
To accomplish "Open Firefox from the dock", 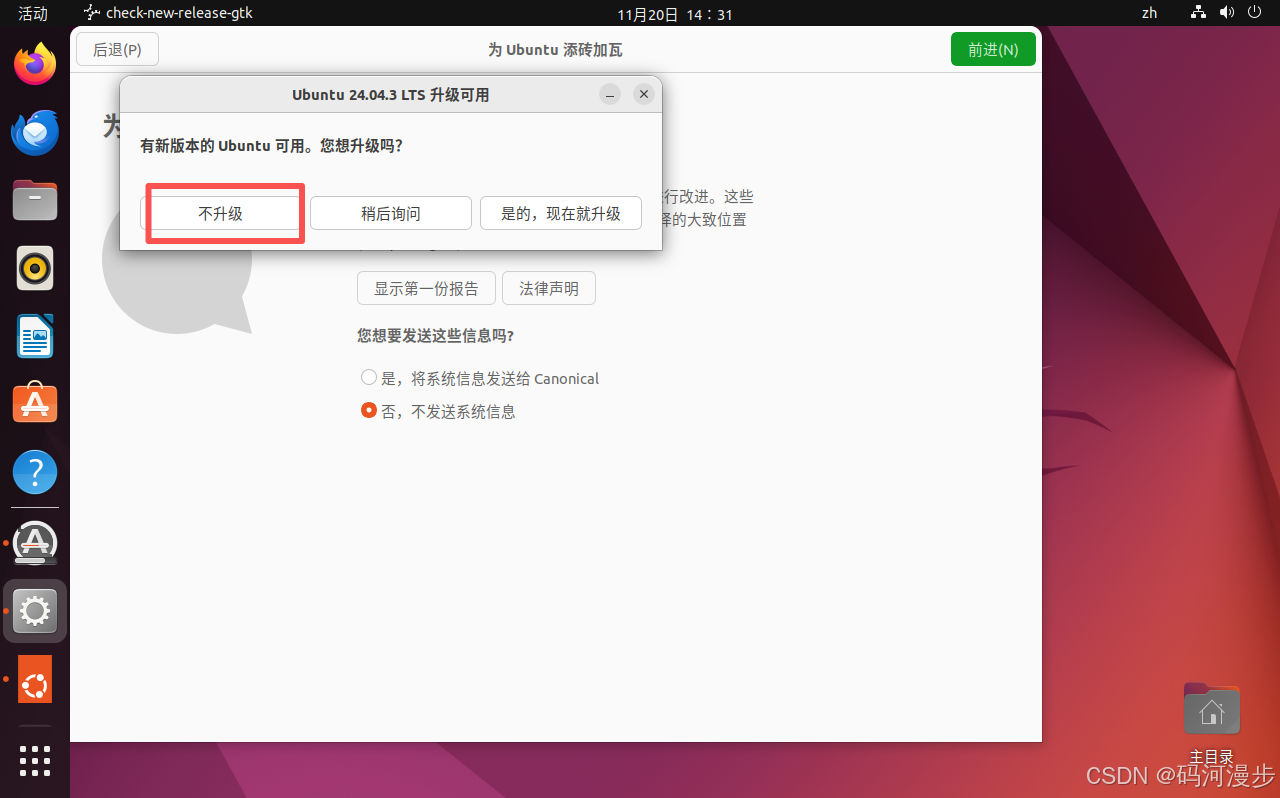I will click(x=35, y=65).
